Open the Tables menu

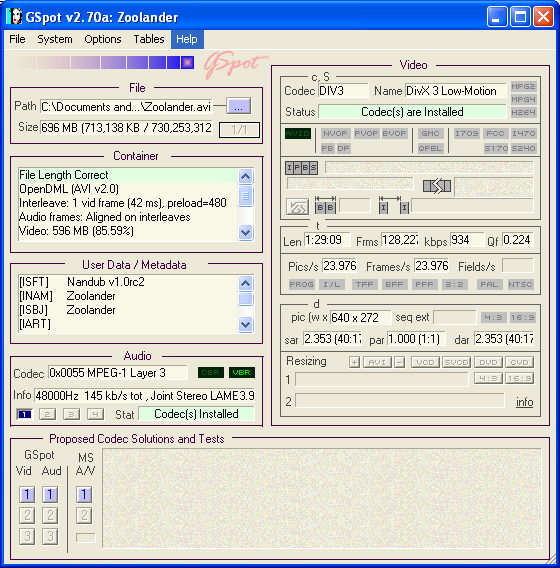click(149, 39)
